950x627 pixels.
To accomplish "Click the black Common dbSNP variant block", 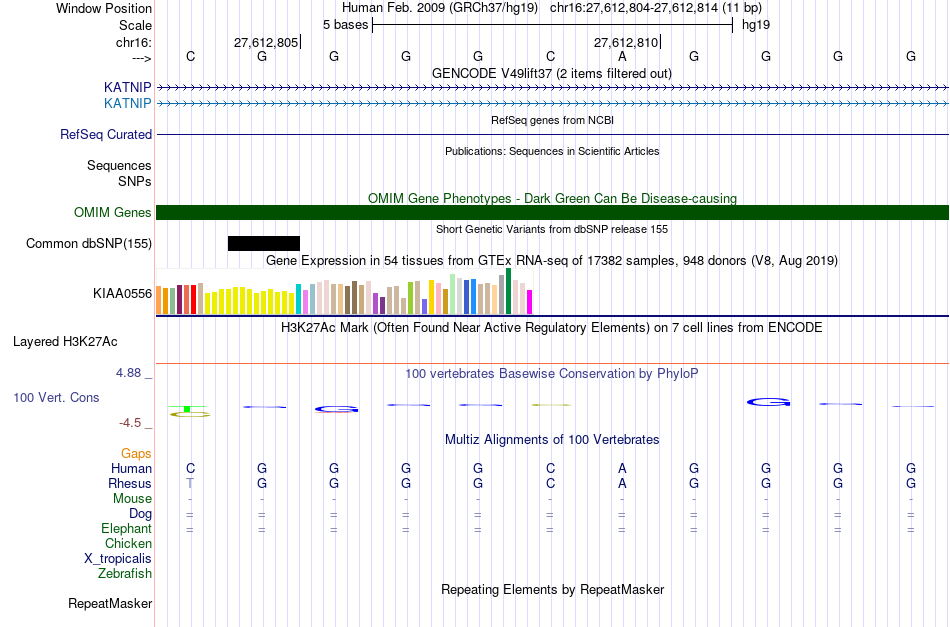I will coord(264,244).
